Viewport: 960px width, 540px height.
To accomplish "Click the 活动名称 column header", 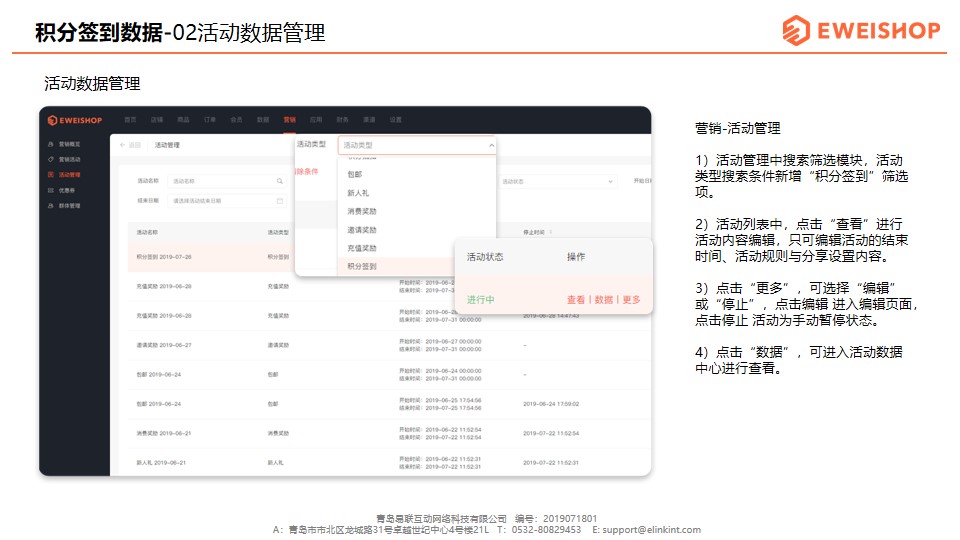I will [147, 233].
